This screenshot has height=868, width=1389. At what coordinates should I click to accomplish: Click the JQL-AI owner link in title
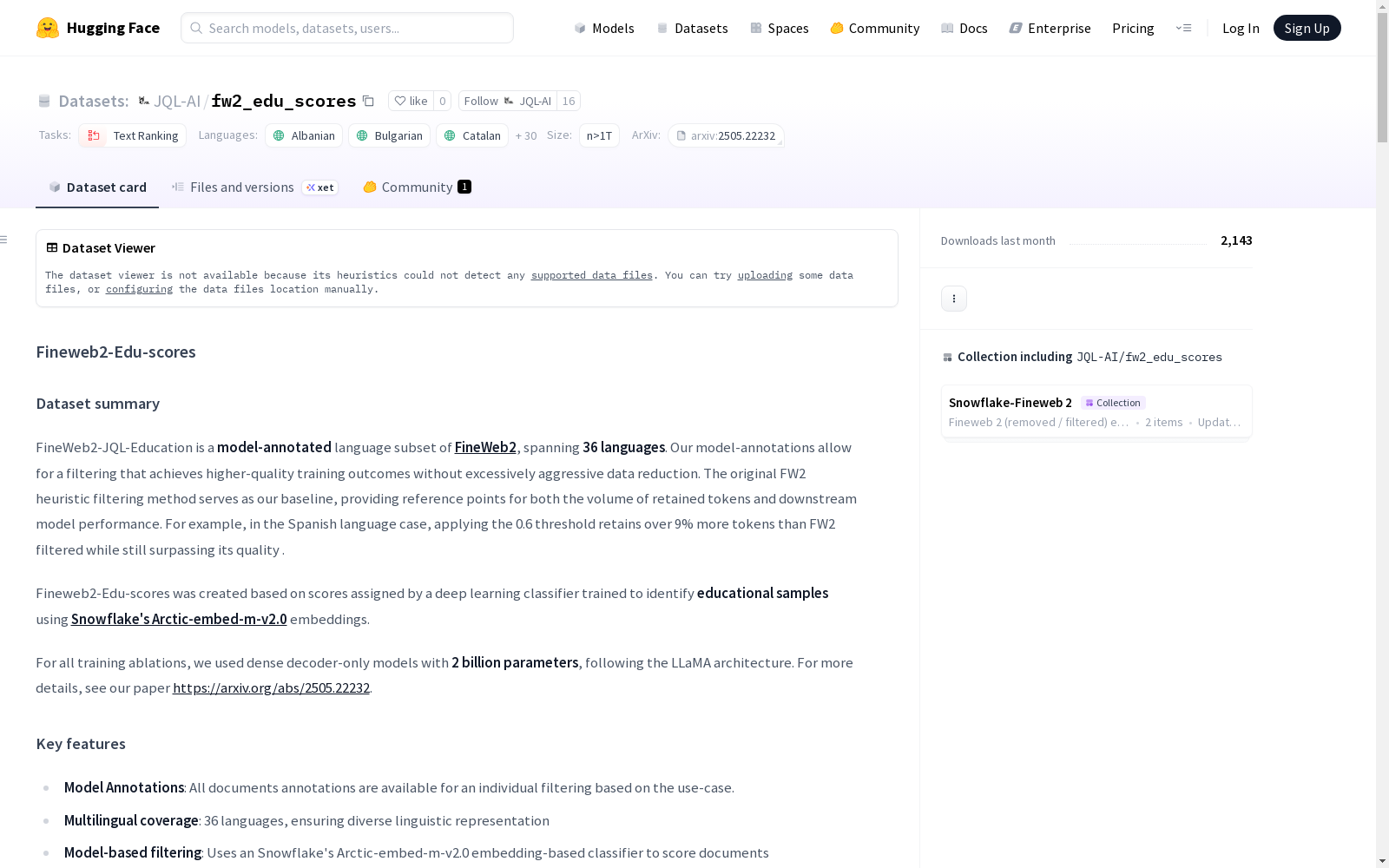coord(177,101)
